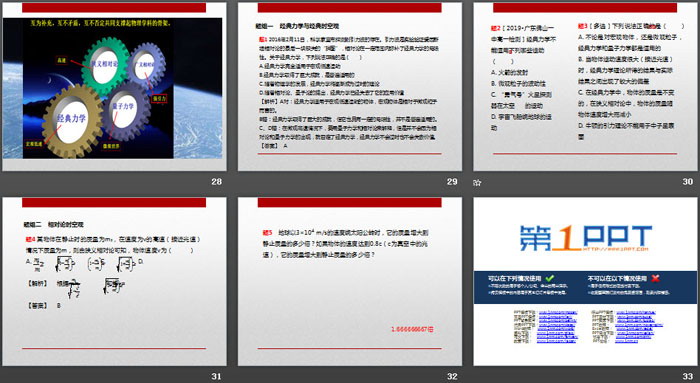Select slide 28 thumbnail with the gears image
This screenshot has height=383, width=700.
click(x=114, y=87)
